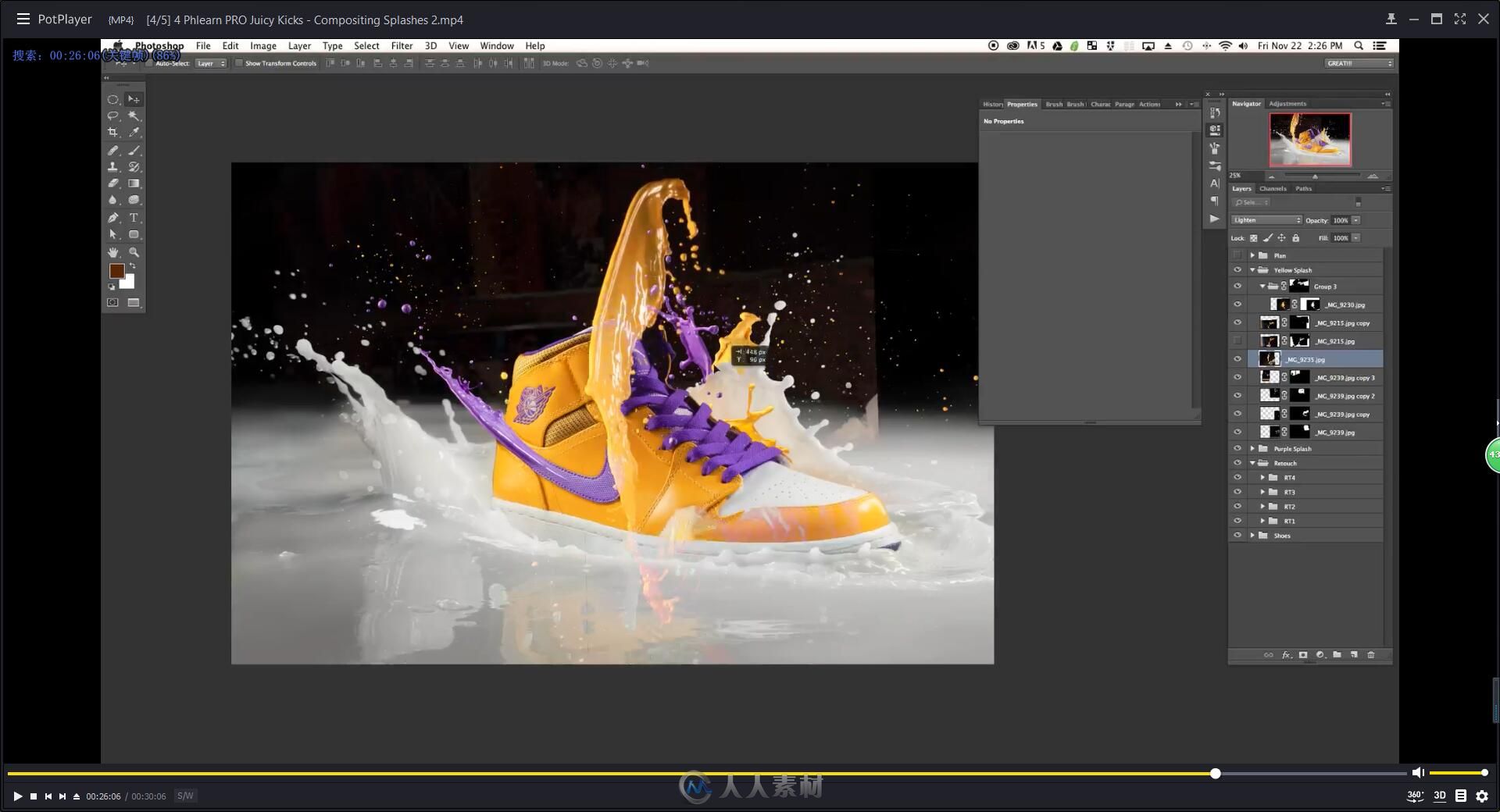The image size is (1500, 812).
Task: Select the Hand tool
Action: (113, 252)
